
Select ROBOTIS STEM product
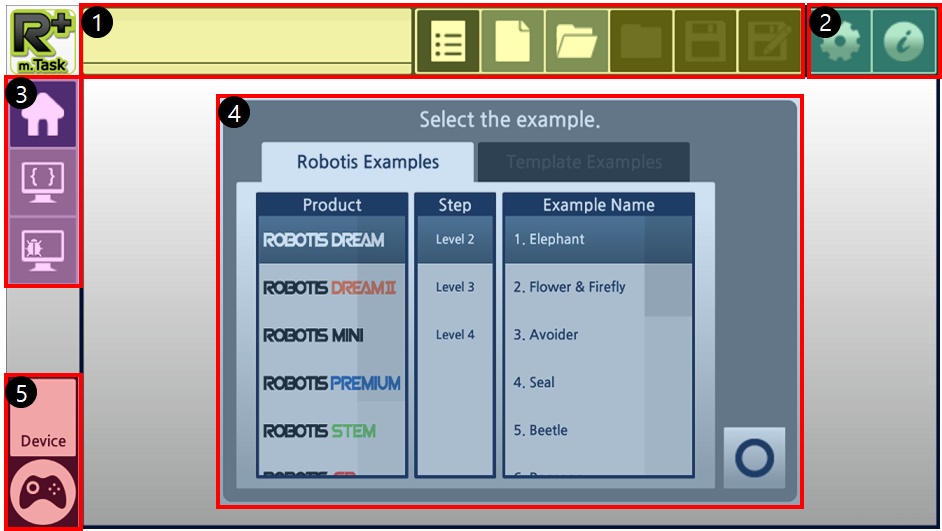[332, 431]
